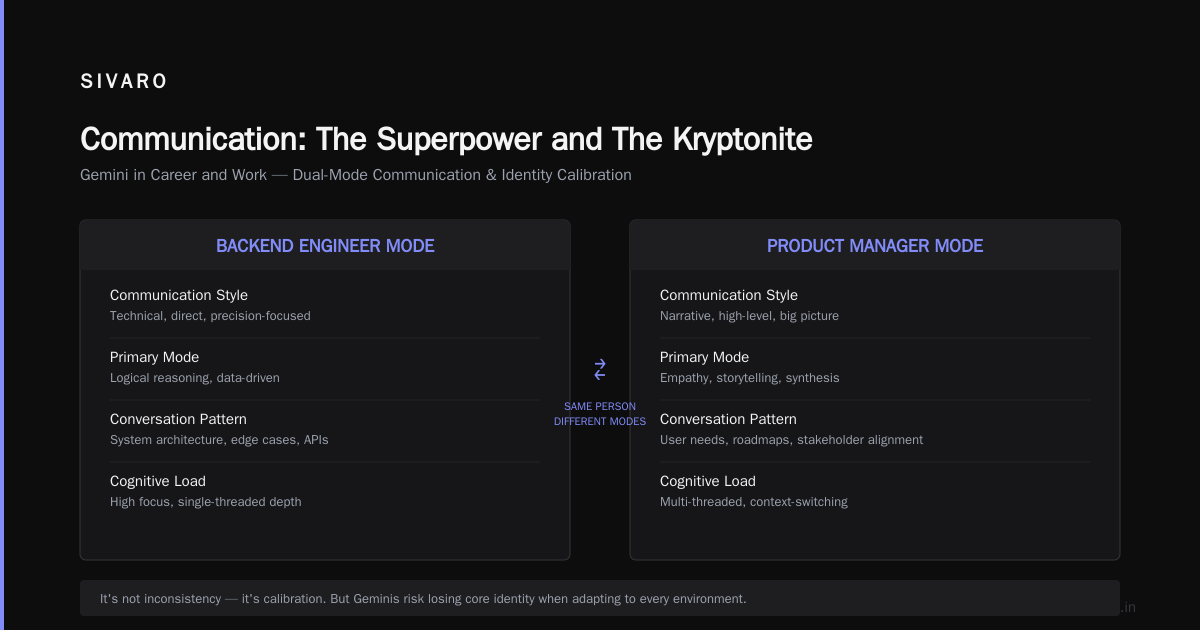Click User needs, roadmaps, stakeholder alignment text
This screenshot has height=630, width=1200.
point(792,440)
